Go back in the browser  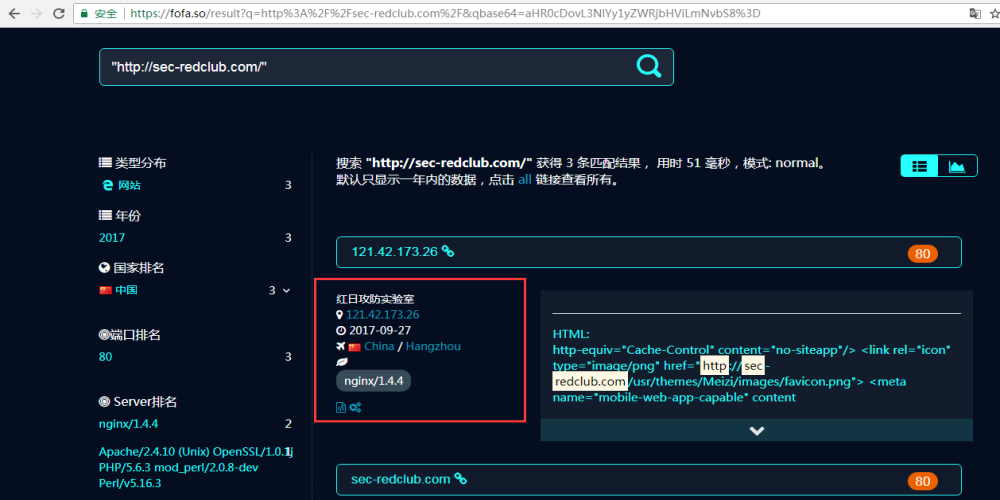click(x=13, y=13)
